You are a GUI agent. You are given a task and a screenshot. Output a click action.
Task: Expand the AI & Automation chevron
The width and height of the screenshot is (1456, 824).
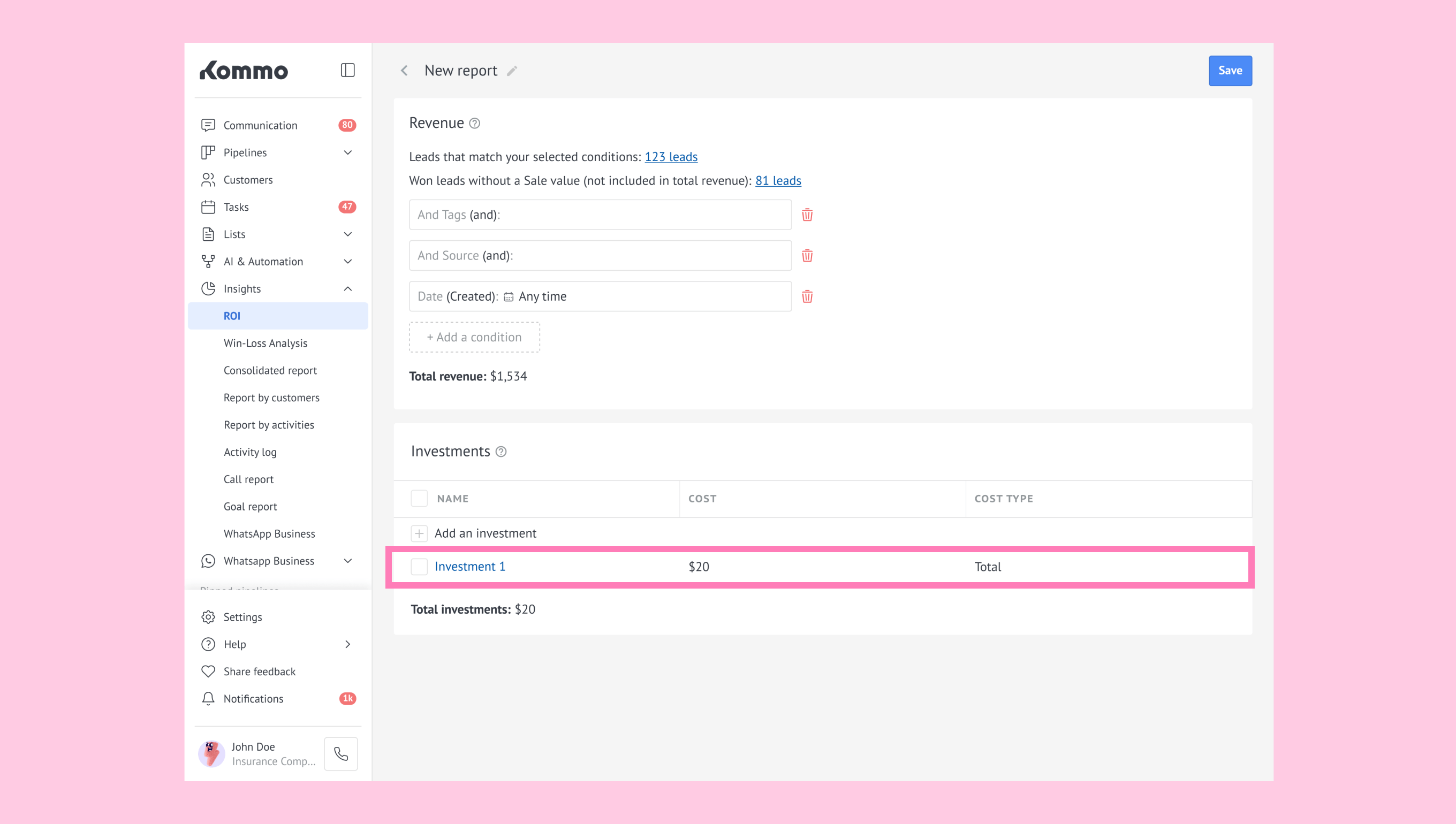click(x=347, y=262)
